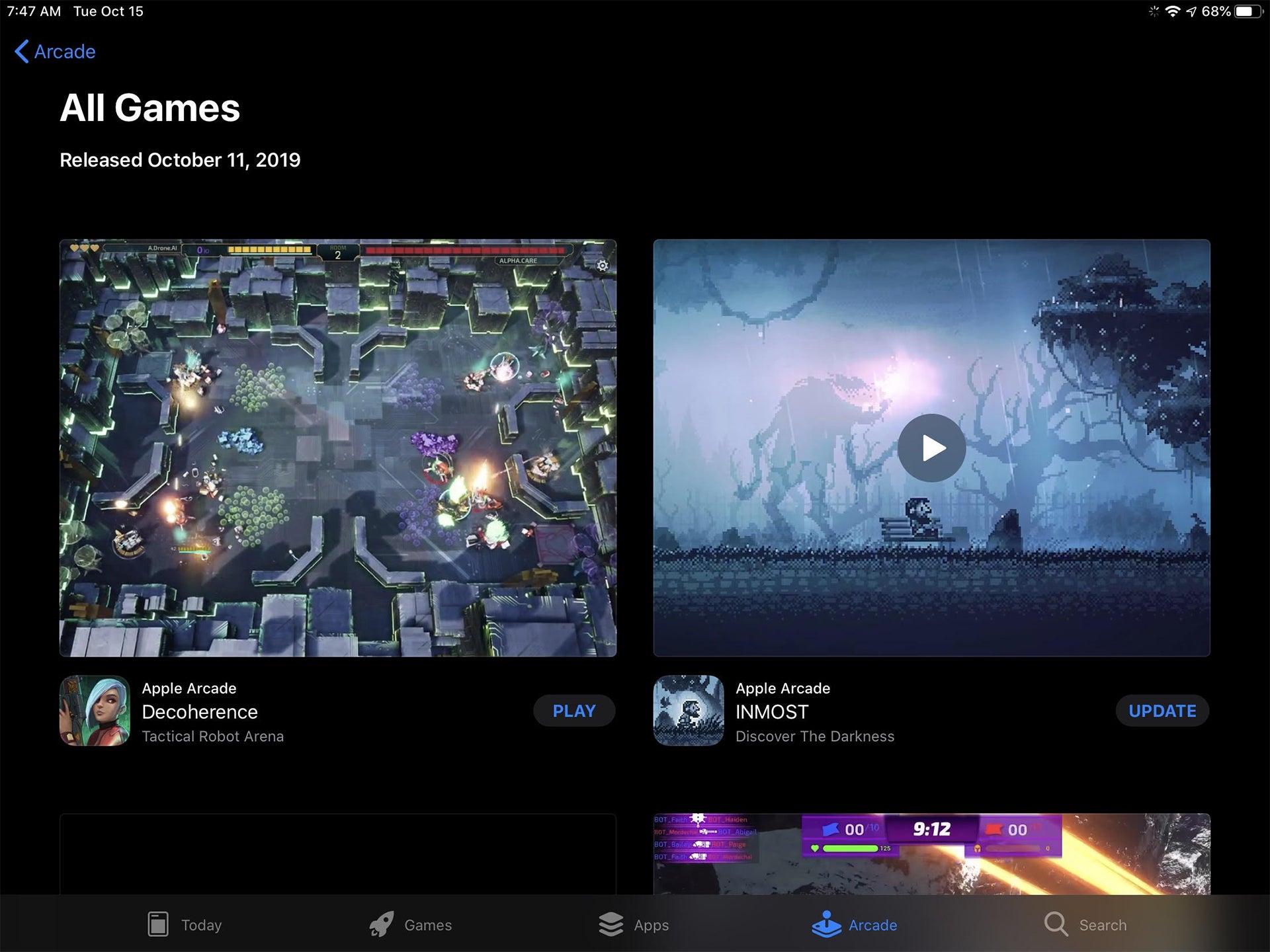Open the Games tab rocket icon
This screenshot has width=1270, height=952.
click(x=382, y=924)
